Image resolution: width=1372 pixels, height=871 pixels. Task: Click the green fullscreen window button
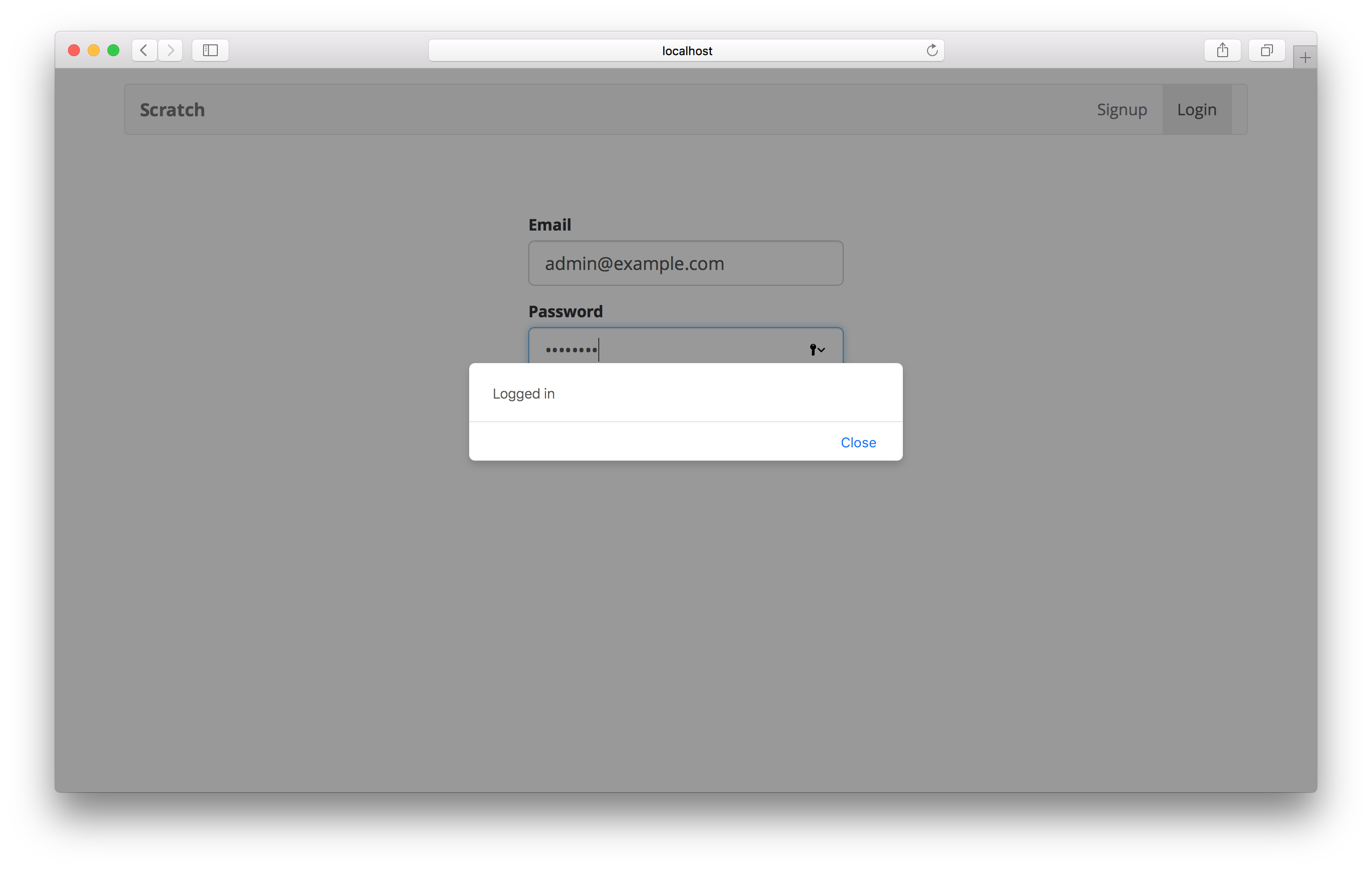(x=113, y=50)
